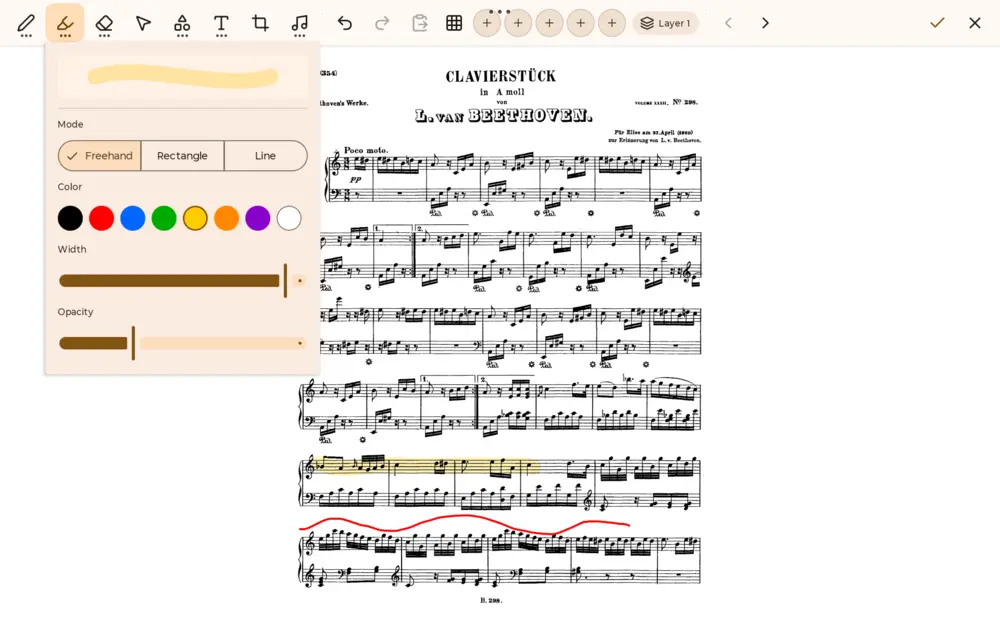Image resolution: width=1000 pixels, height=625 pixels.
Task: Pick the green color swatch
Action: [x=164, y=218]
